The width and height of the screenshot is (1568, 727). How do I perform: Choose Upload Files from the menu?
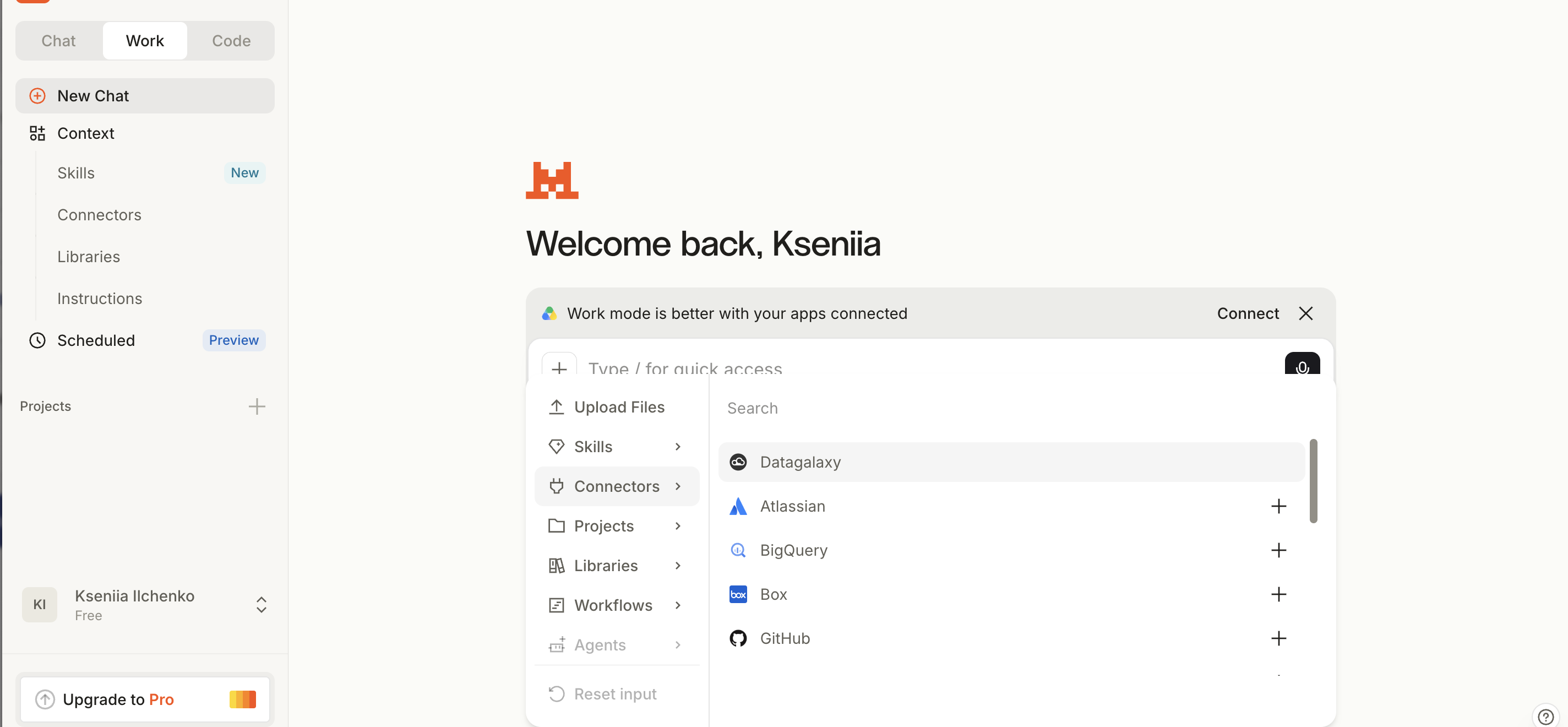(617, 408)
